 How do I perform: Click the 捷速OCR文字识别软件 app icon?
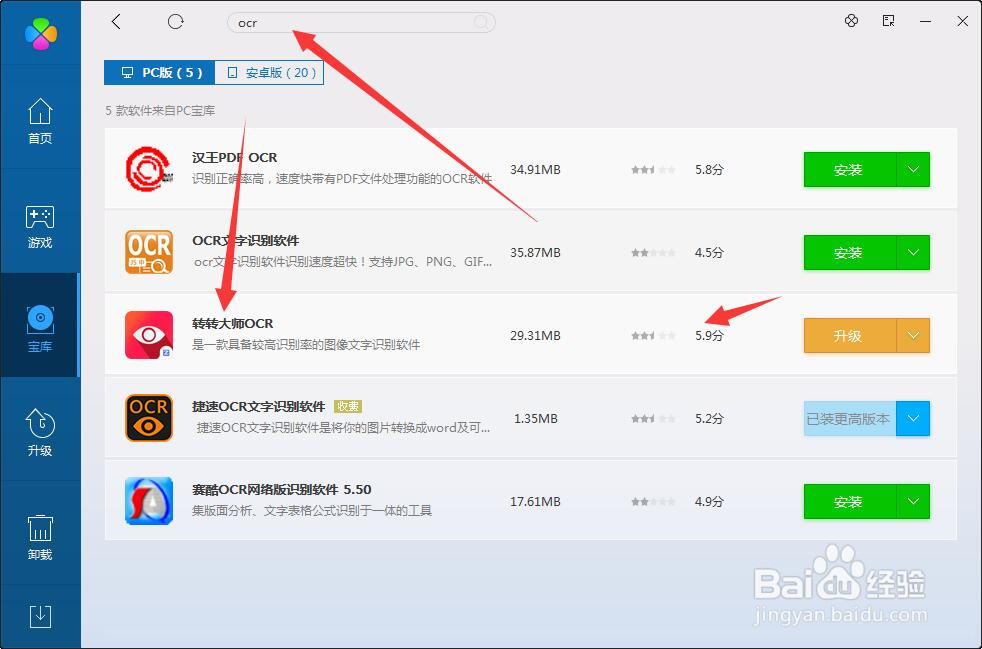click(149, 418)
